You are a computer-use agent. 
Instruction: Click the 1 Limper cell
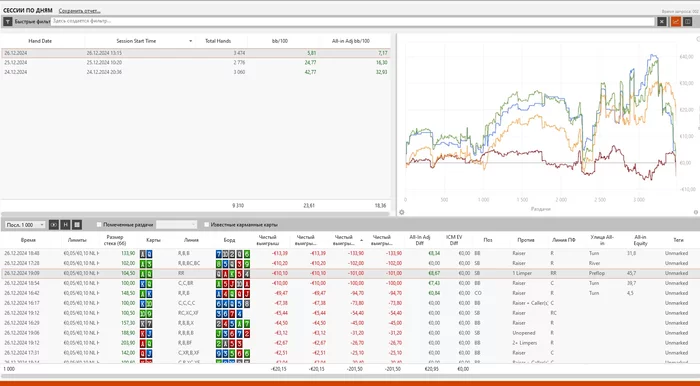point(521,273)
